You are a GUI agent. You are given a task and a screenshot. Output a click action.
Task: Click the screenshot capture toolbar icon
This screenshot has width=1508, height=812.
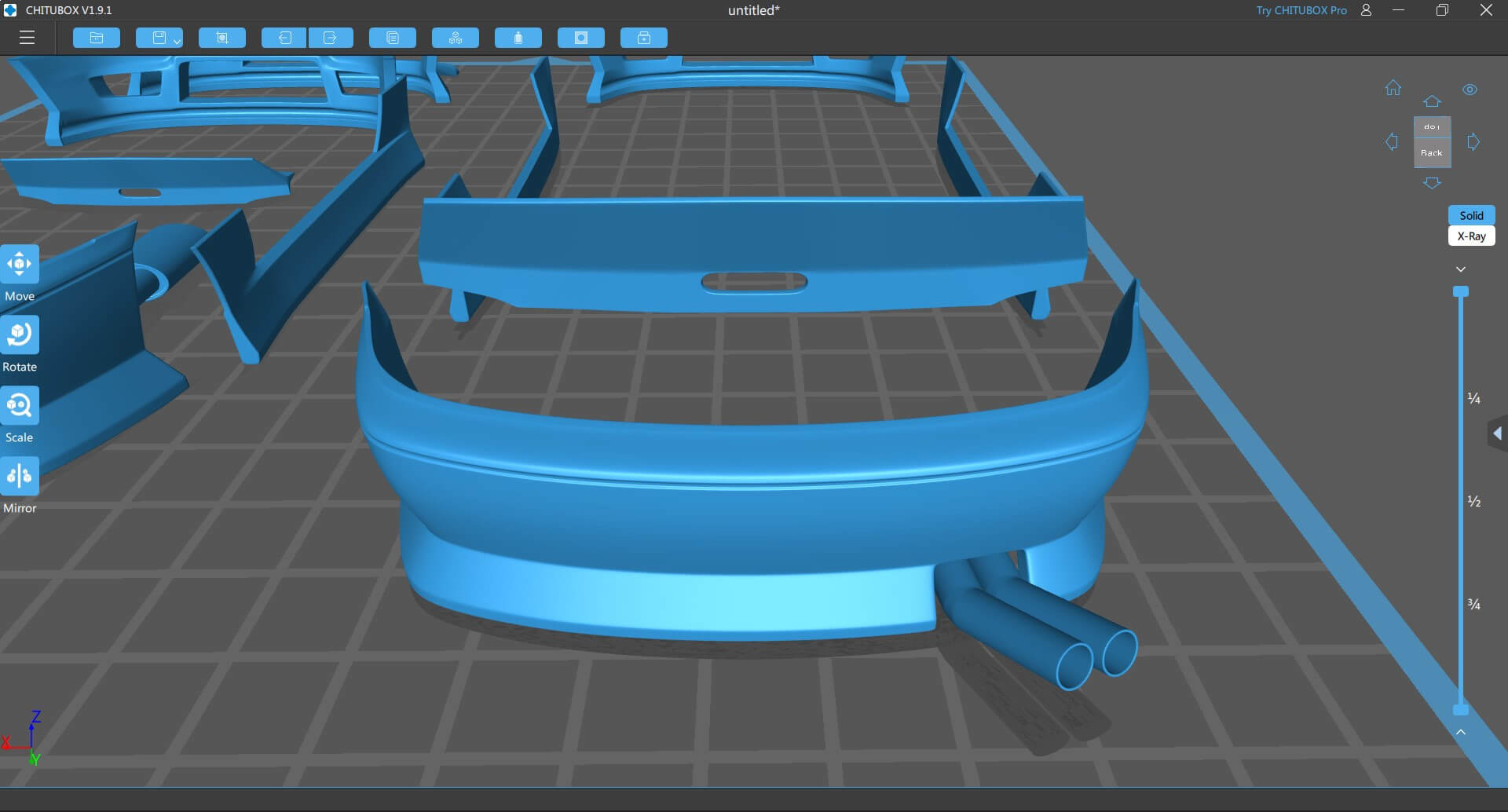coord(222,38)
